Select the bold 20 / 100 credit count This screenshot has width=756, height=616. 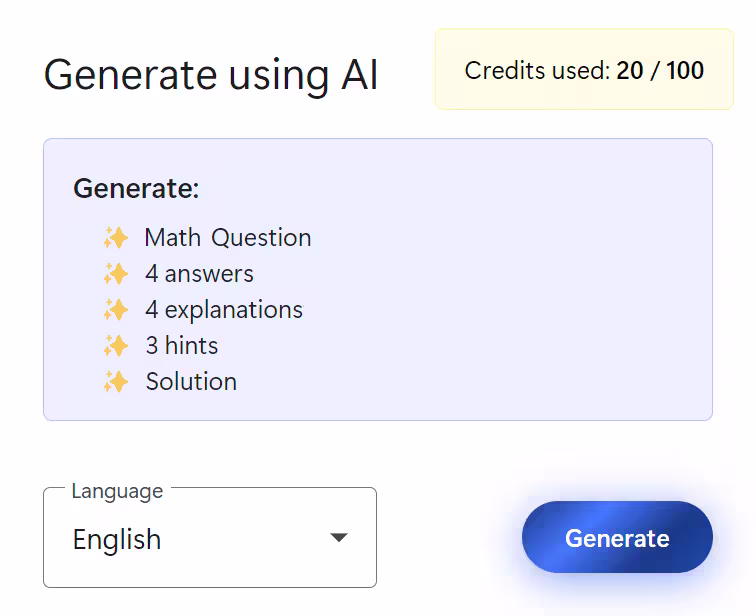[660, 71]
